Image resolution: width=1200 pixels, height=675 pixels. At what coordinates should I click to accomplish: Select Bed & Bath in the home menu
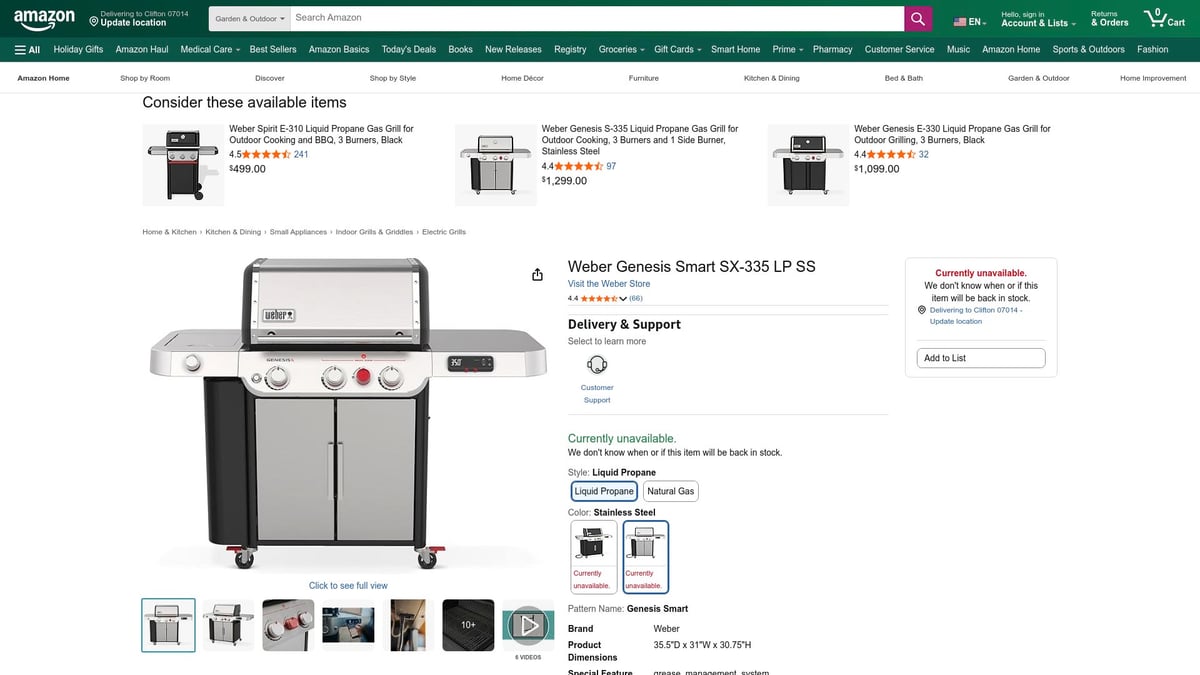point(904,77)
